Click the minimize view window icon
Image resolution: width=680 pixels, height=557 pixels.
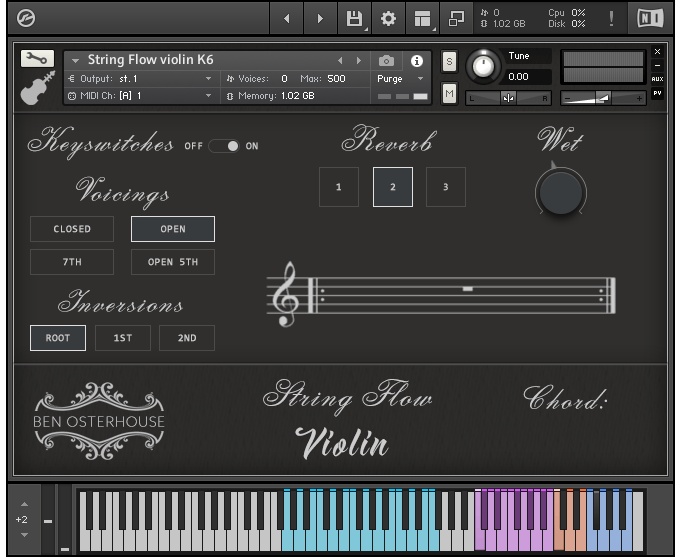pyautogui.click(x=457, y=18)
